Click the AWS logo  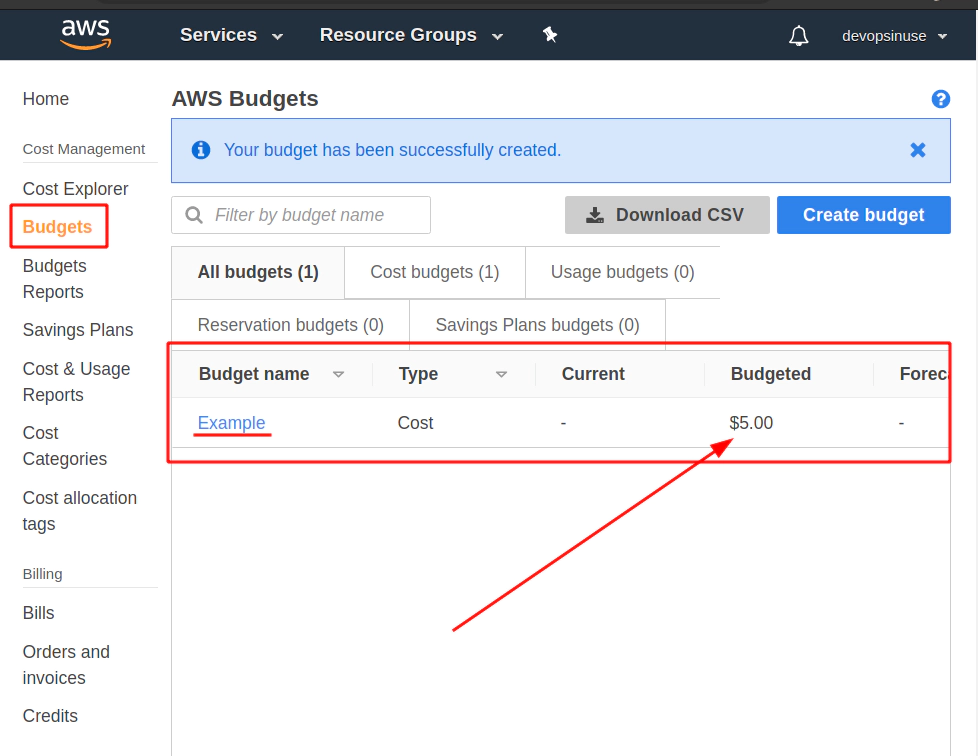click(x=85, y=34)
